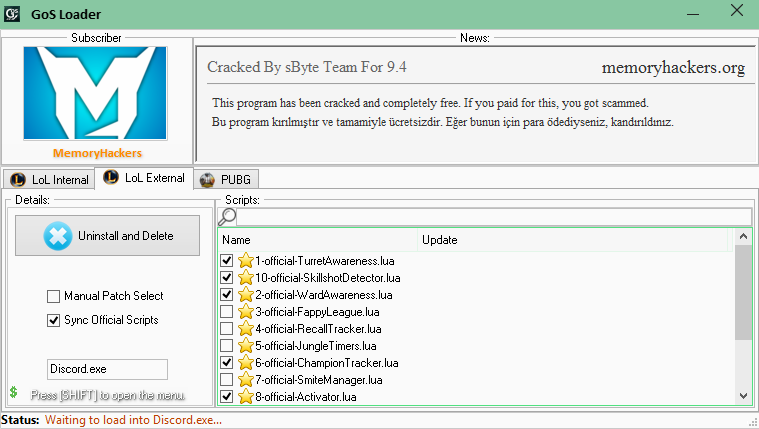This screenshot has height=429, width=759.
Task: Uncheck 10-official-SkillshotDetector.lua checkbox
Action: pyautogui.click(x=227, y=277)
